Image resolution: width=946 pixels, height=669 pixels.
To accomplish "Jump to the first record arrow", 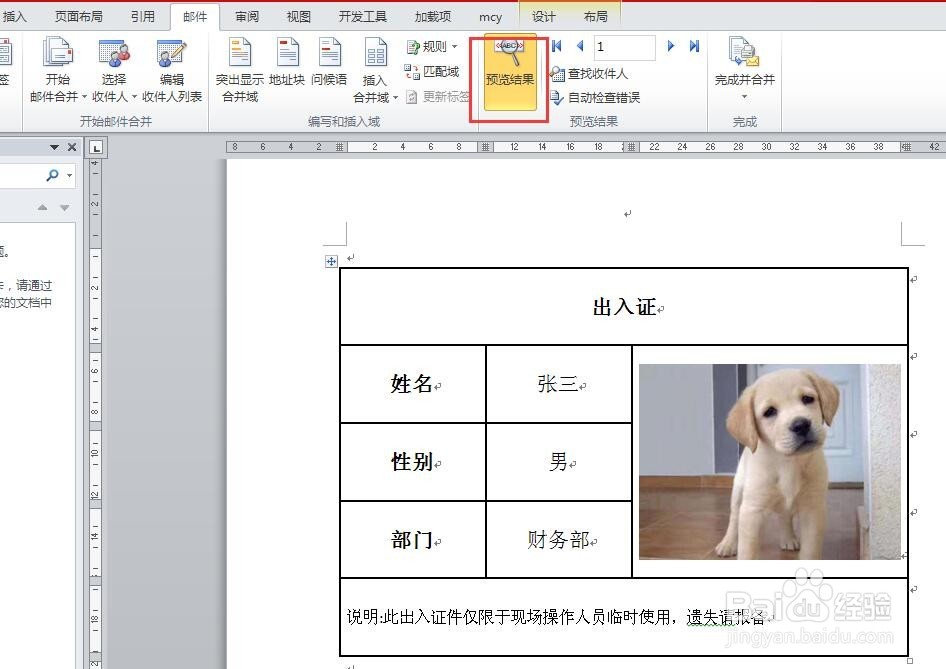I will point(557,46).
